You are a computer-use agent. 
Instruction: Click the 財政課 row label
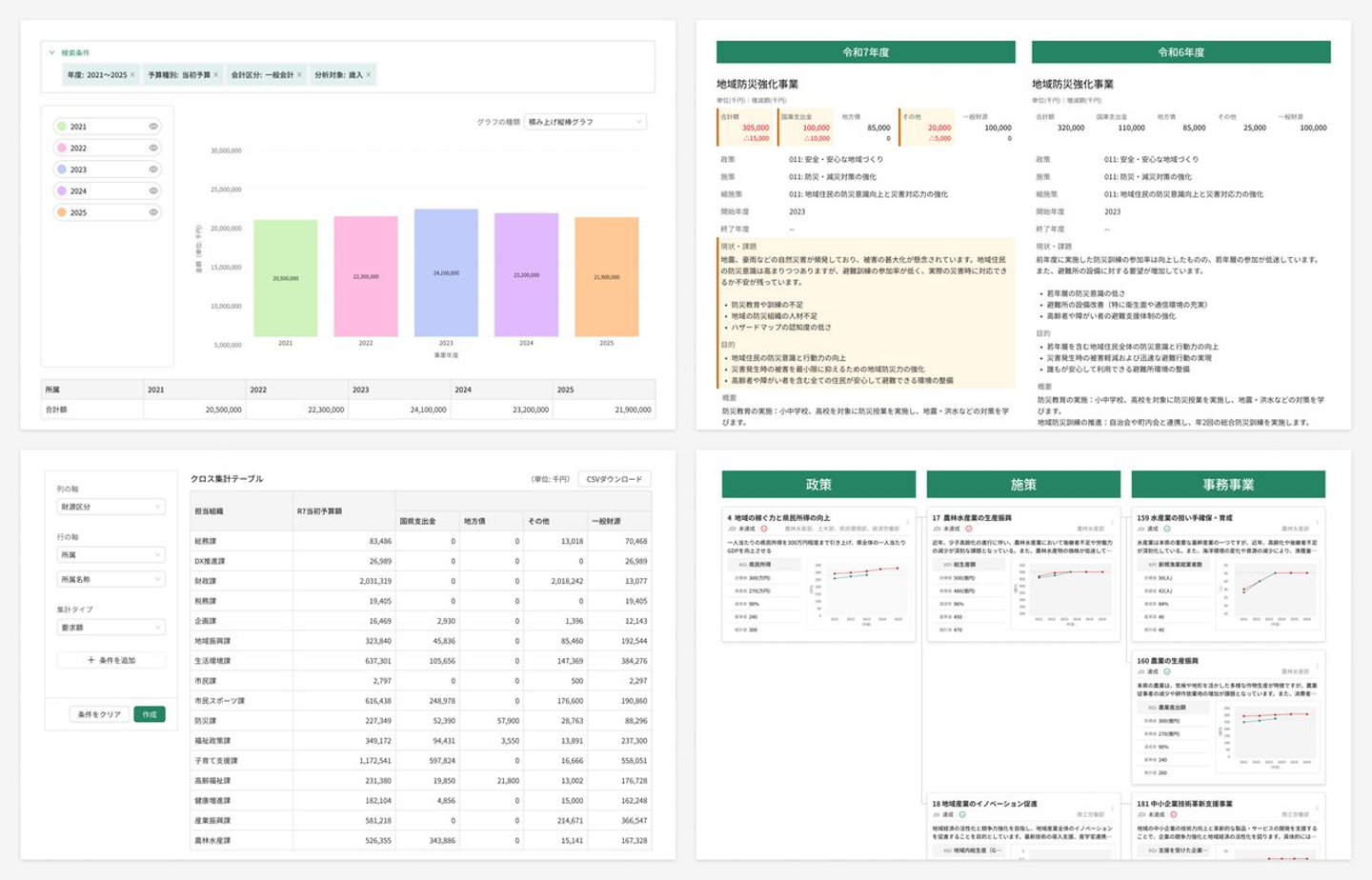206,581
